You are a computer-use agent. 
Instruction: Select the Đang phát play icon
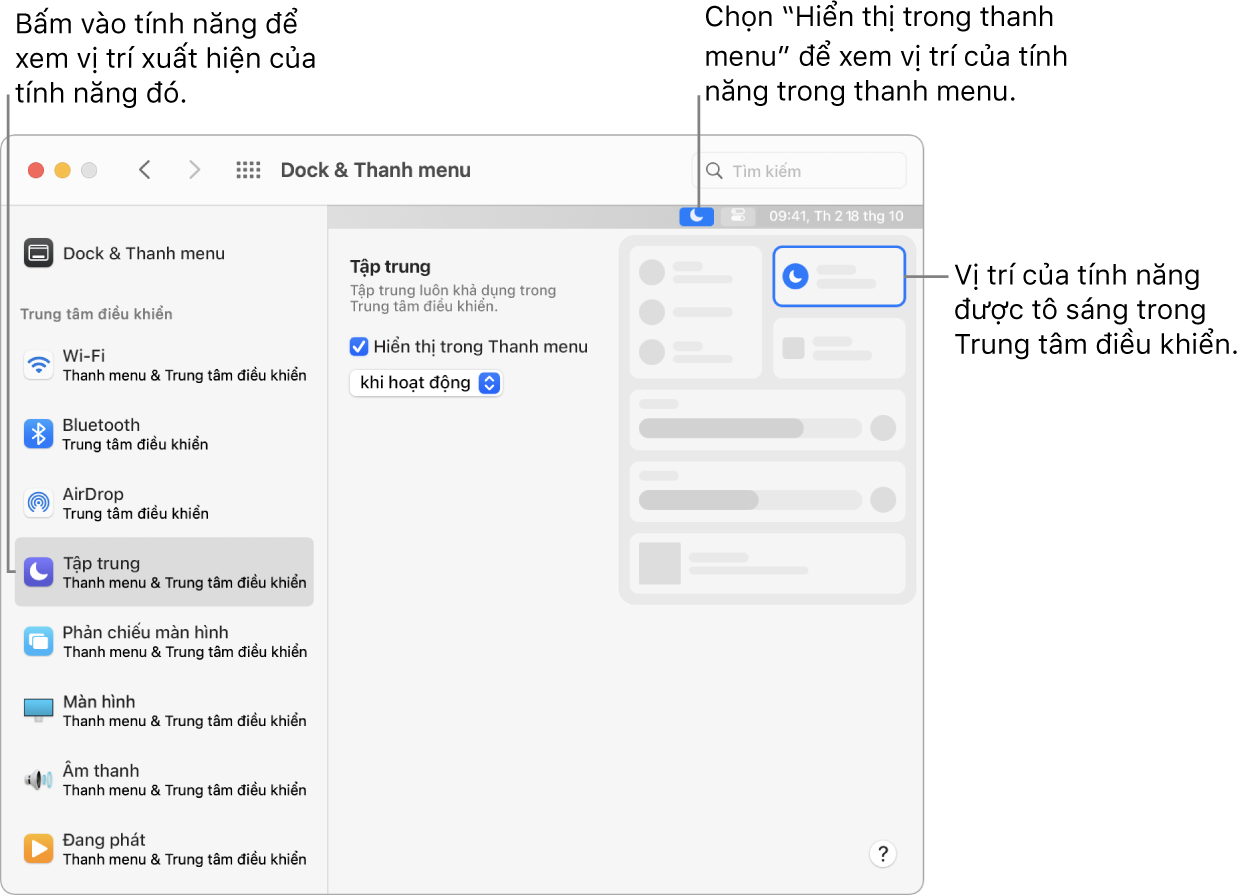click(x=39, y=849)
